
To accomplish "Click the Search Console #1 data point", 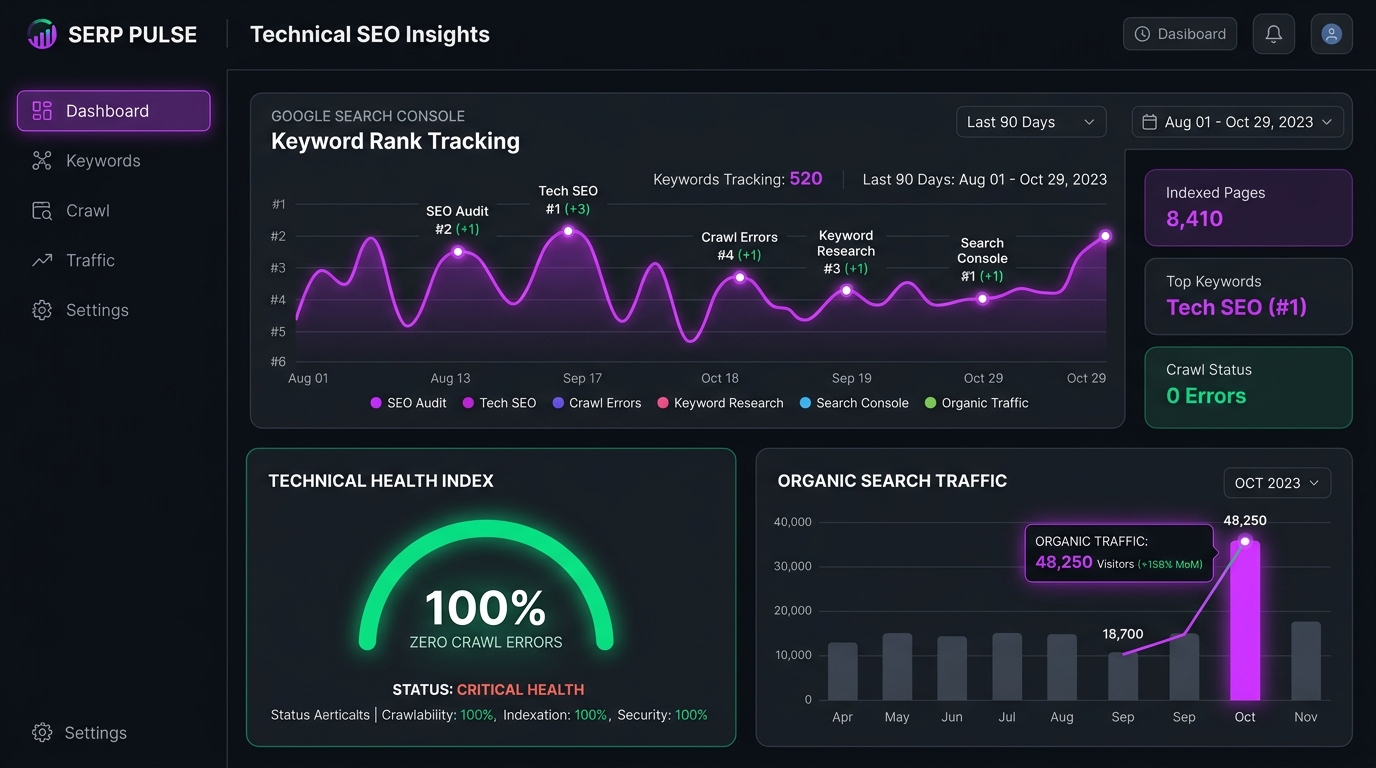I will pyautogui.click(x=983, y=298).
